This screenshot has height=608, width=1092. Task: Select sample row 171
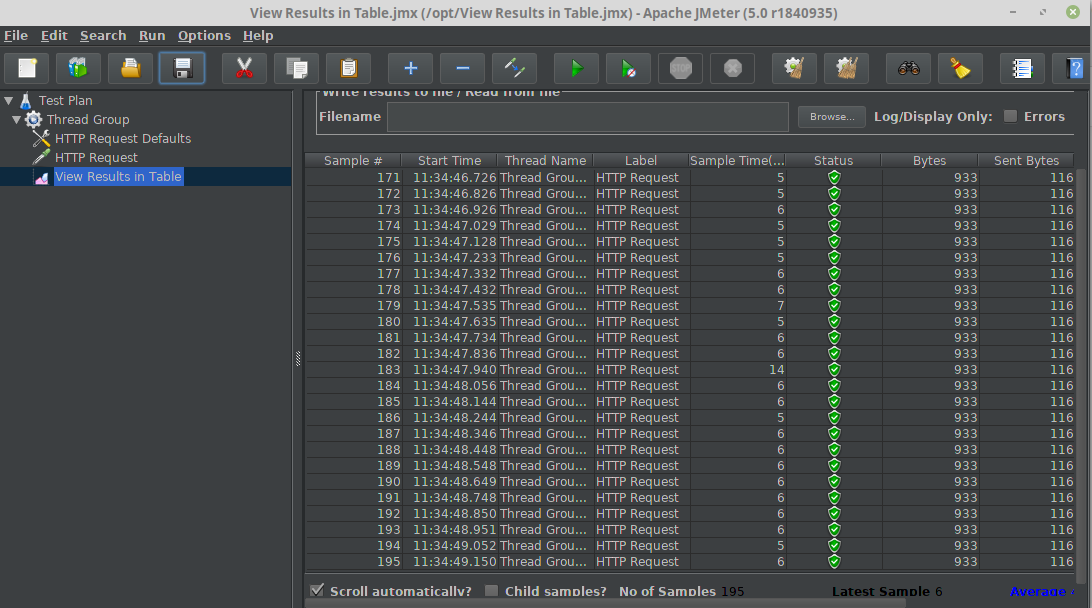pyautogui.click(x=690, y=178)
